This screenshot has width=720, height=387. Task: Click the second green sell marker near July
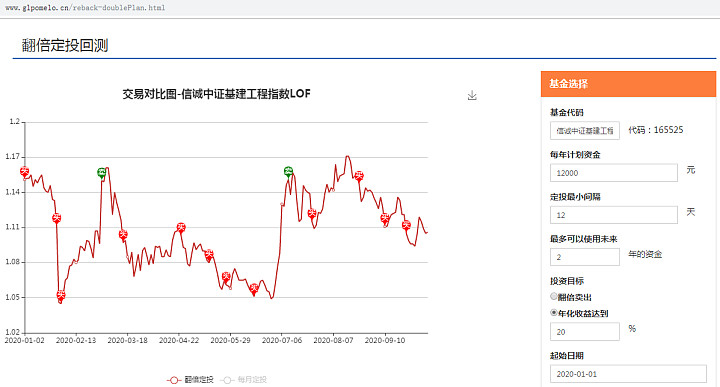288,172
